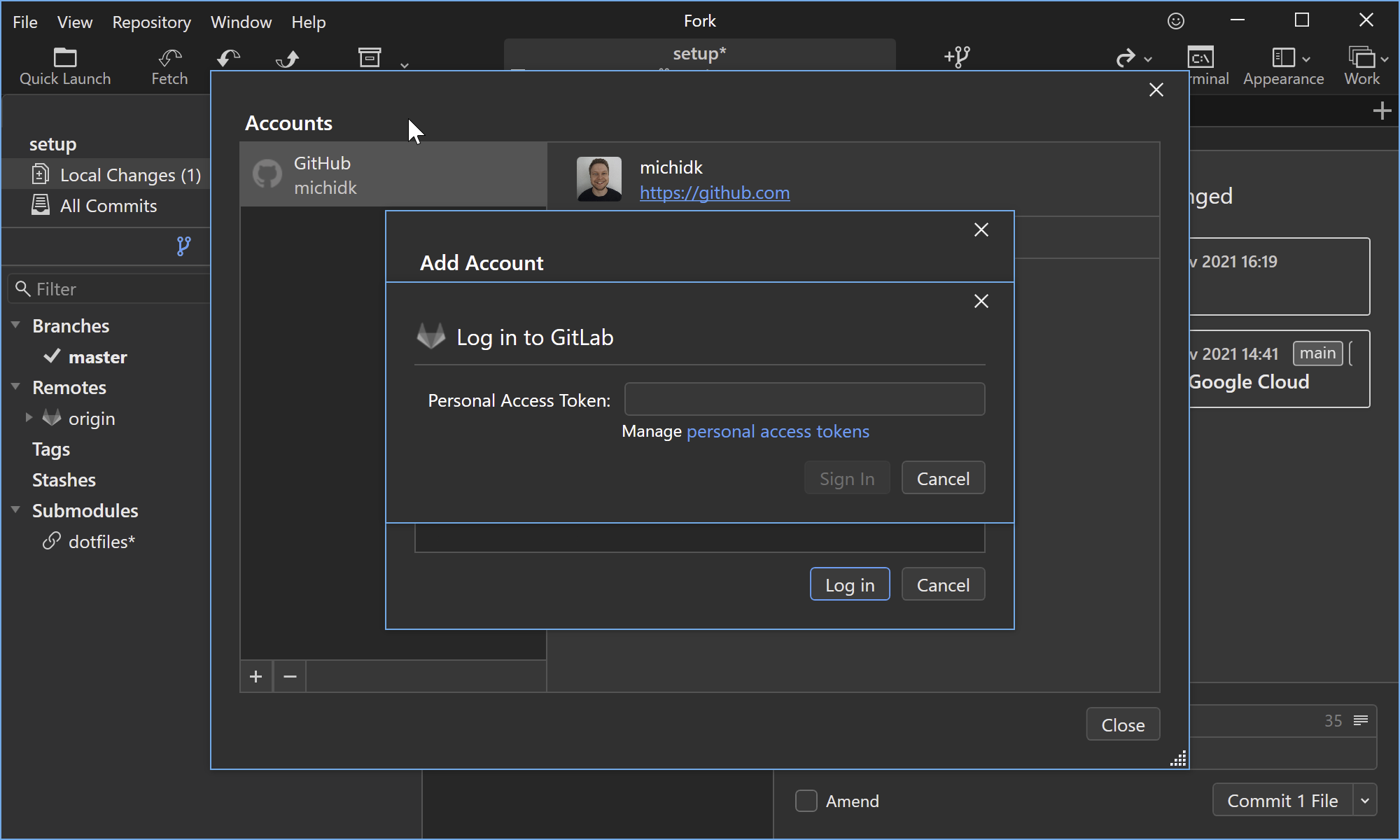Toggle the Amend checkbox
1400x840 pixels.
tap(806, 801)
